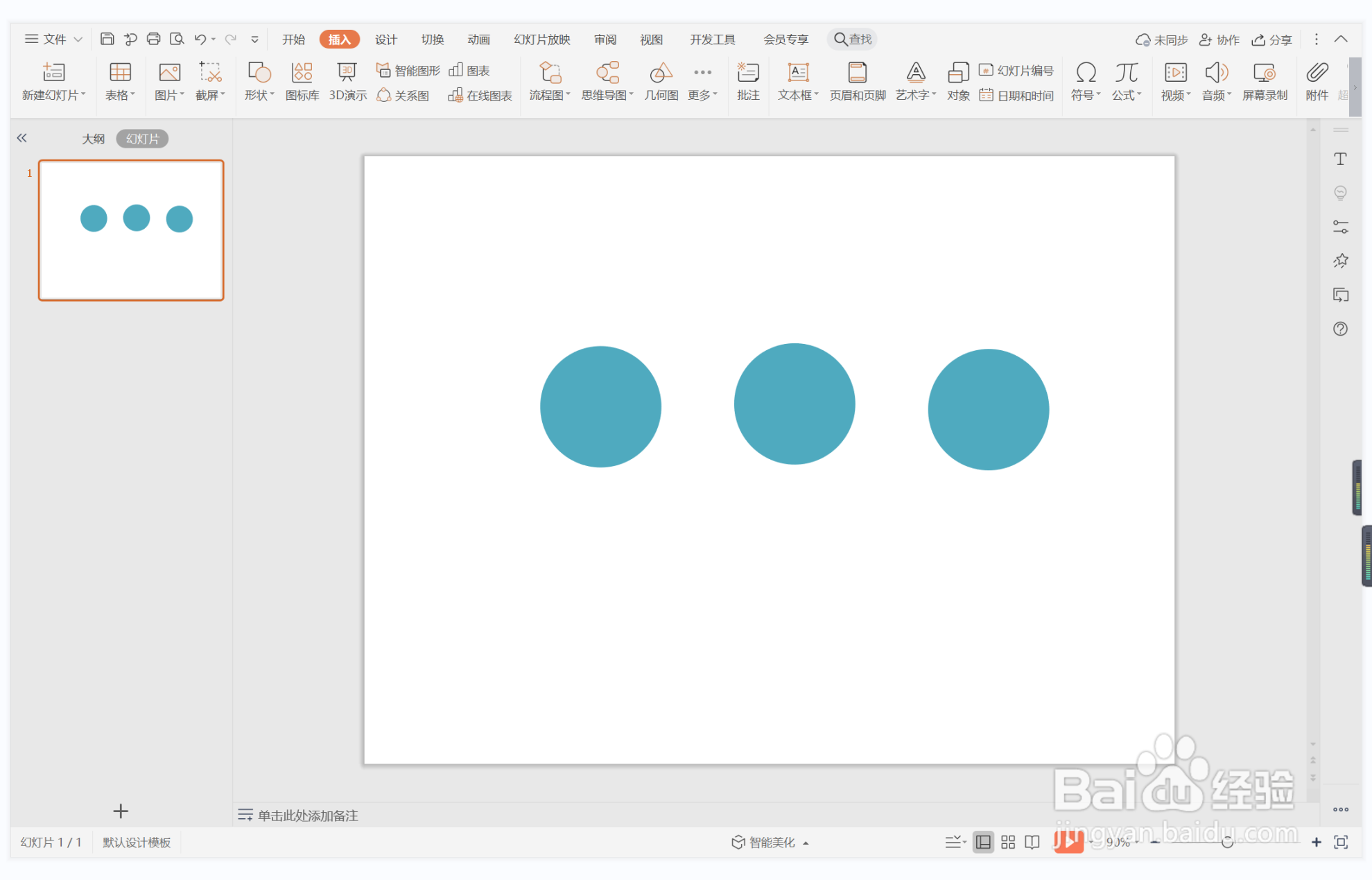Adjust the zoom slider handle

coord(1226,842)
